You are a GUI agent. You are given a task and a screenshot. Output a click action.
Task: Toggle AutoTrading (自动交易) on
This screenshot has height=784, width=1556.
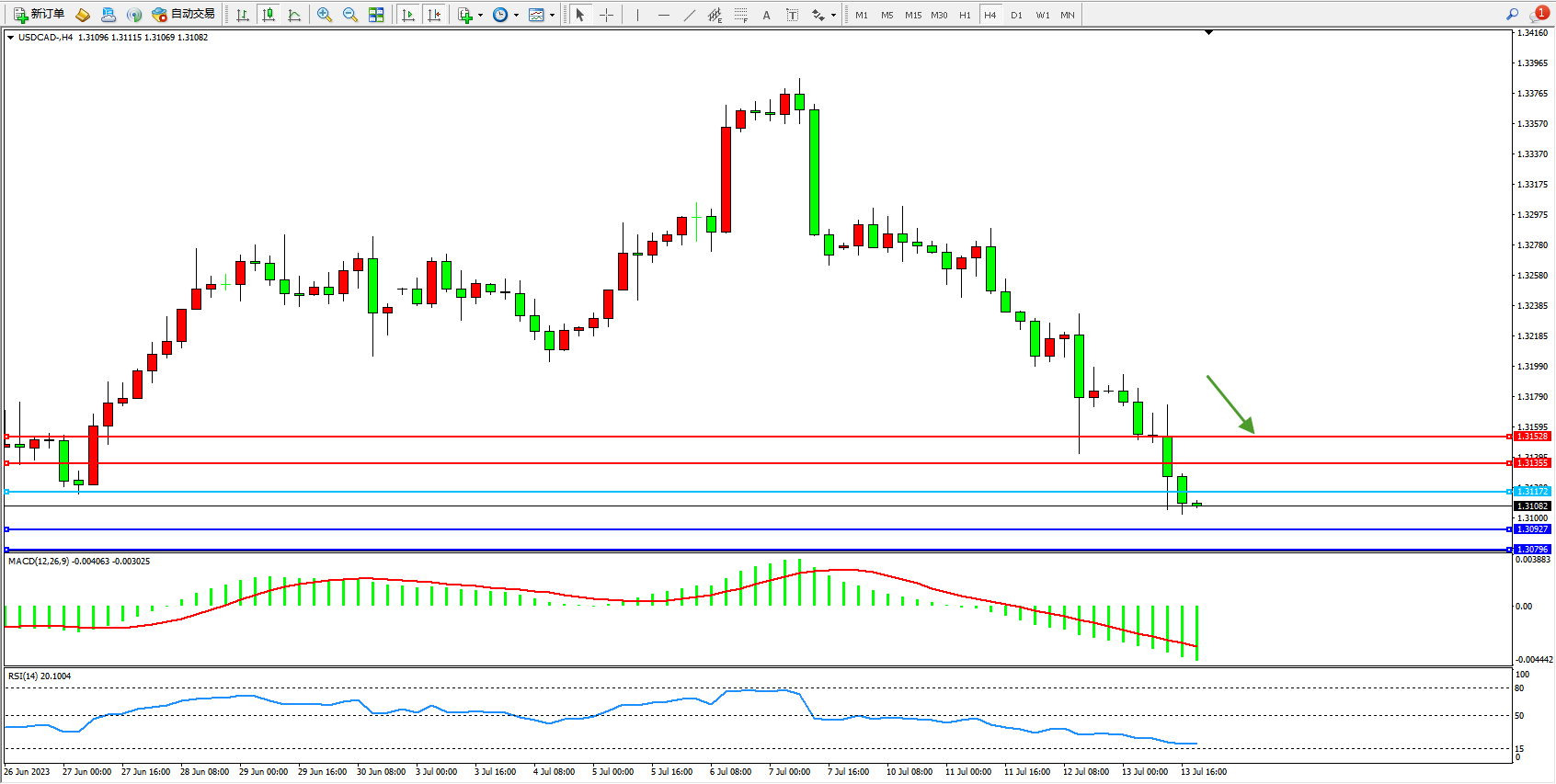(184, 15)
